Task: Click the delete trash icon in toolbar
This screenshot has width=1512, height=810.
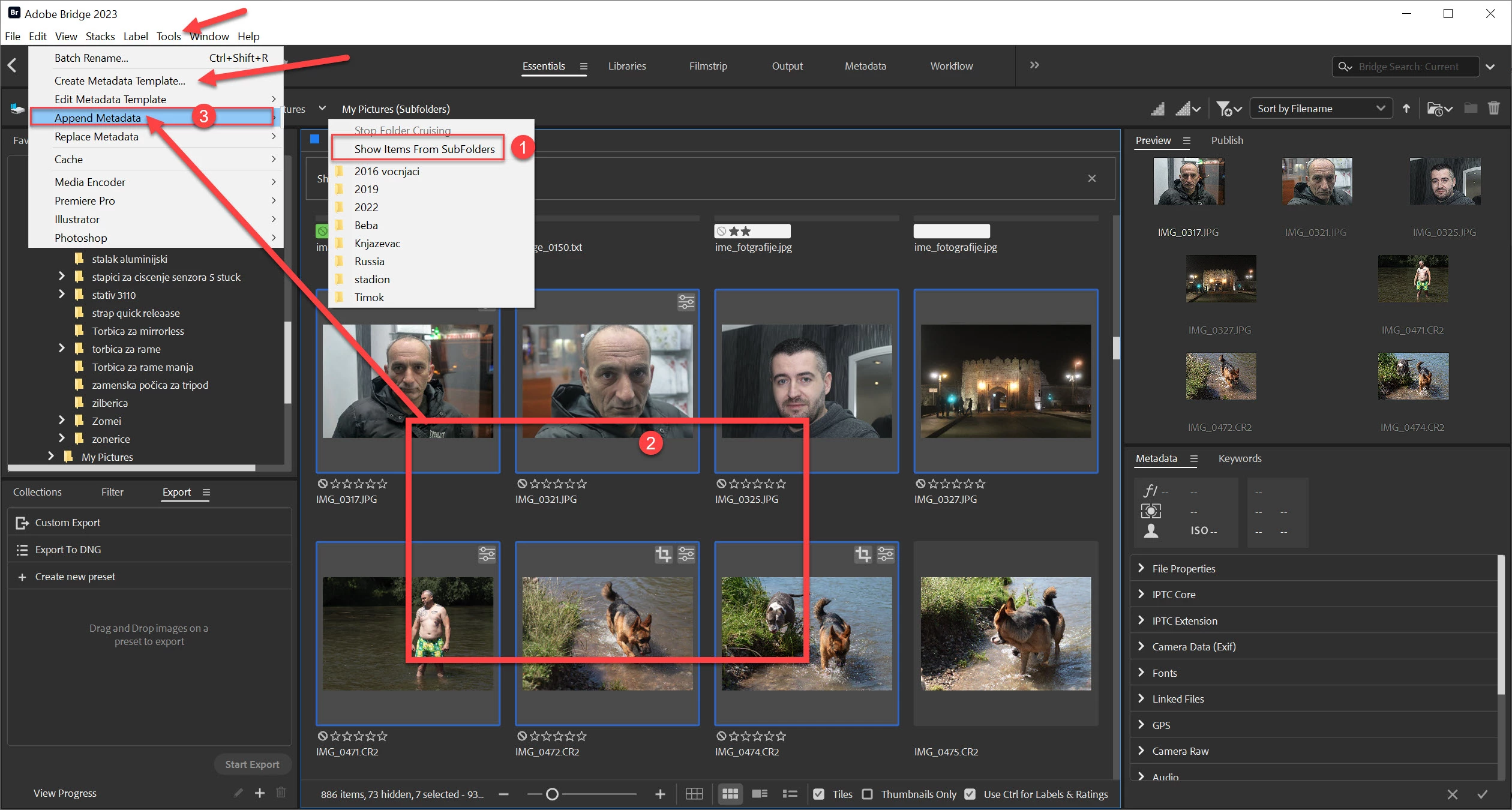Action: (x=1493, y=109)
